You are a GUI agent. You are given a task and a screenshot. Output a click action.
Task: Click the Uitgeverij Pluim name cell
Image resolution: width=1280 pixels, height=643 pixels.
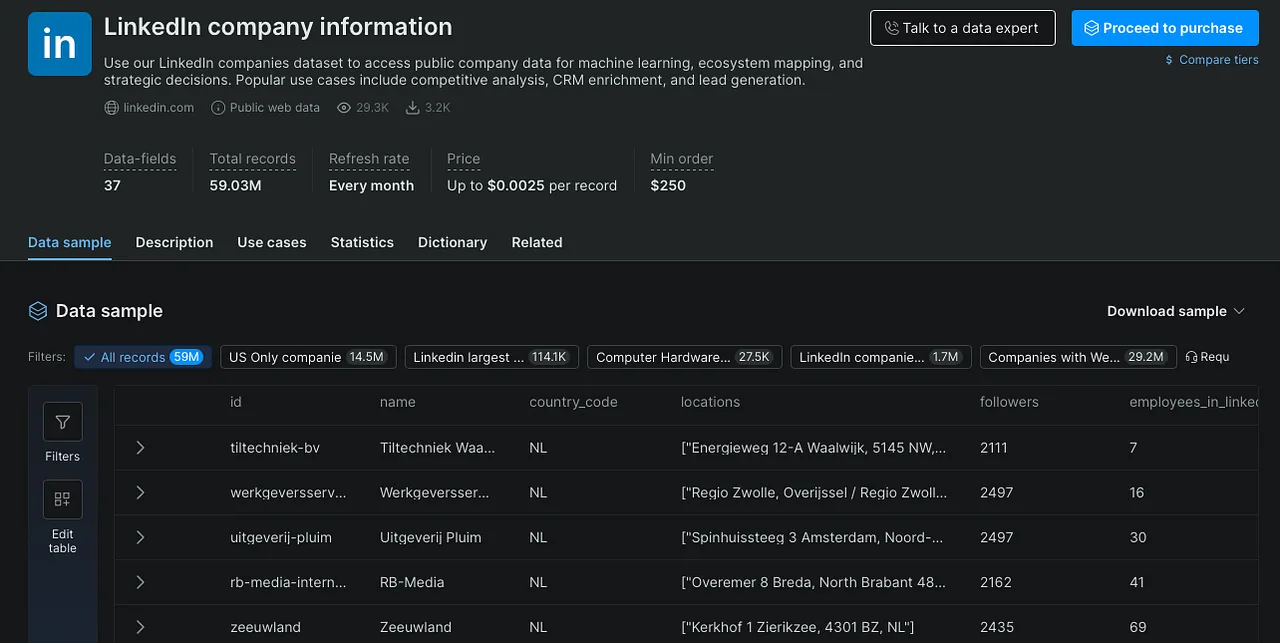tap(431, 537)
